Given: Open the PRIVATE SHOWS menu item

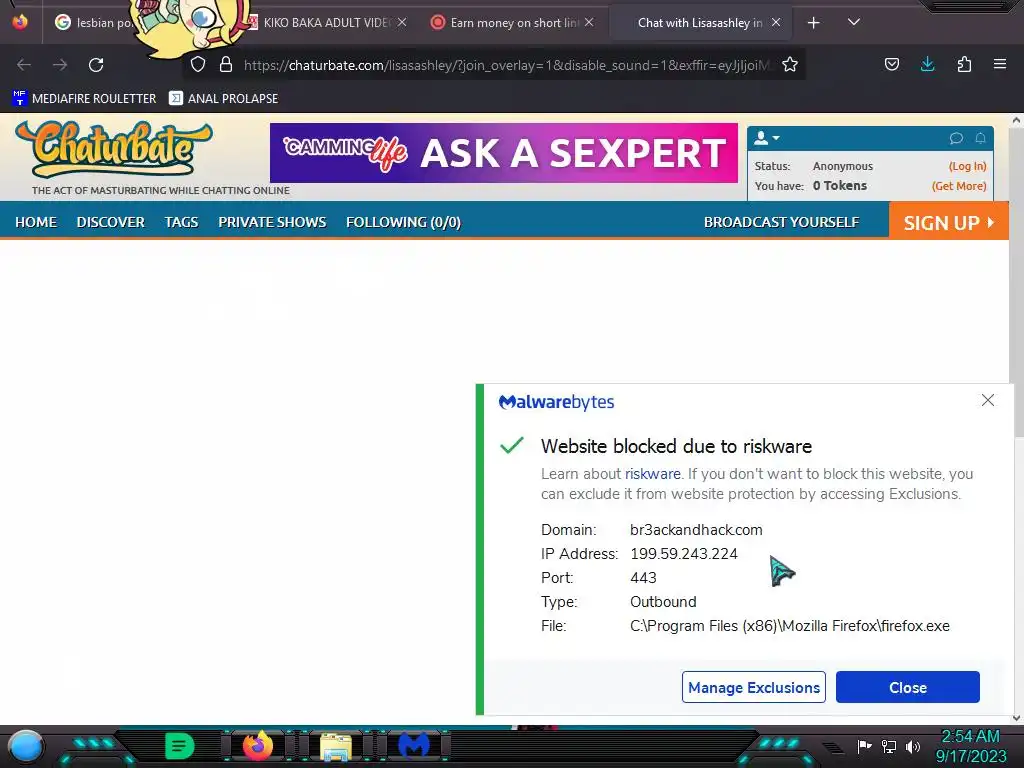Looking at the screenshot, I should [x=272, y=222].
